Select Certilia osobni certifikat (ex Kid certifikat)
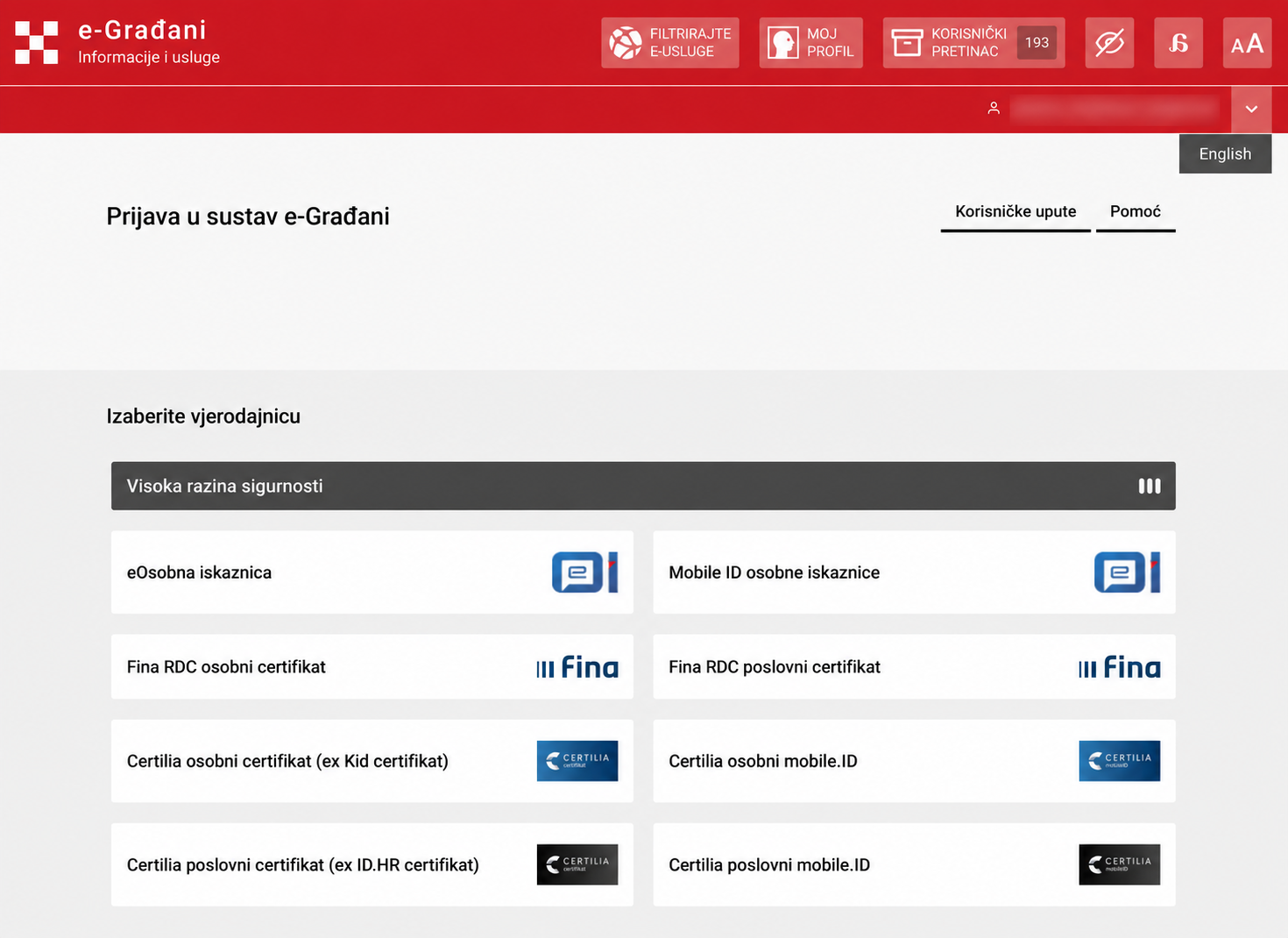The height and width of the screenshot is (938, 1288). tap(372, 761)
